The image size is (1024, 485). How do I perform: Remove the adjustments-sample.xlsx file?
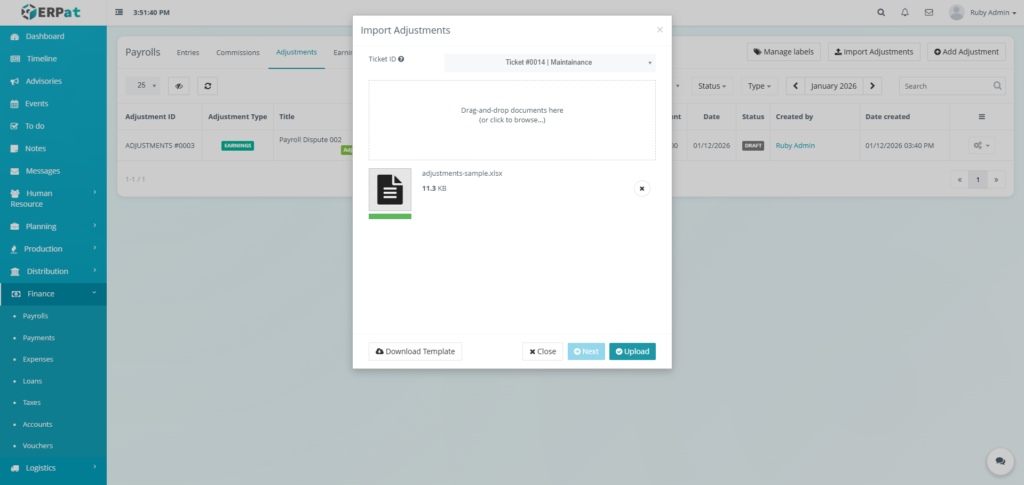coord(642,188)
